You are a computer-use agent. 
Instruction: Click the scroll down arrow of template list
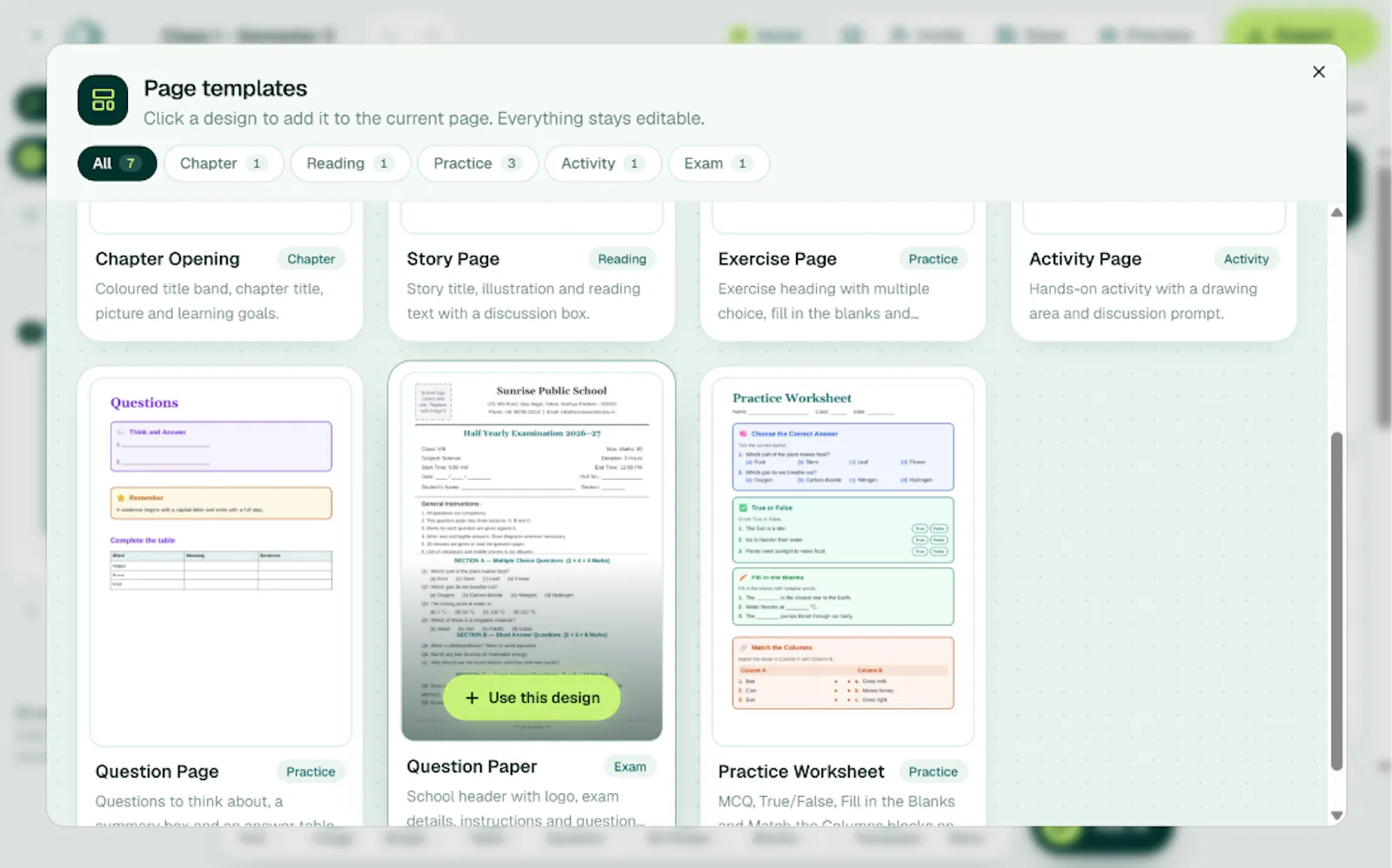[x=1337, y=816]
